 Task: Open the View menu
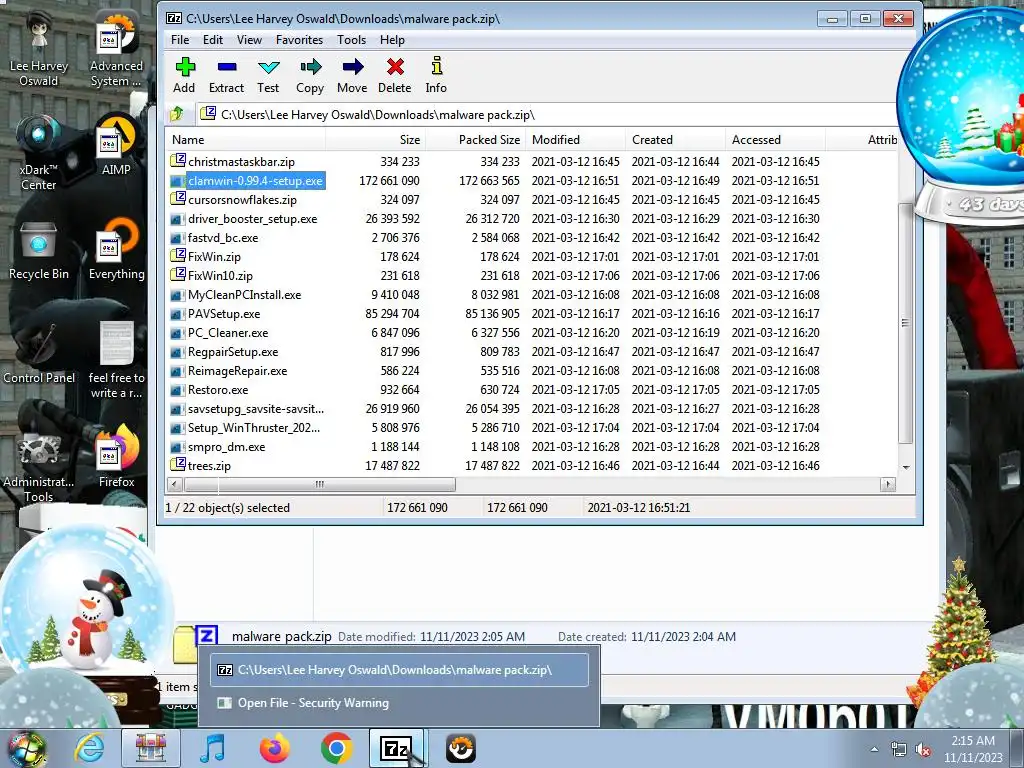[x=249, y=40]
